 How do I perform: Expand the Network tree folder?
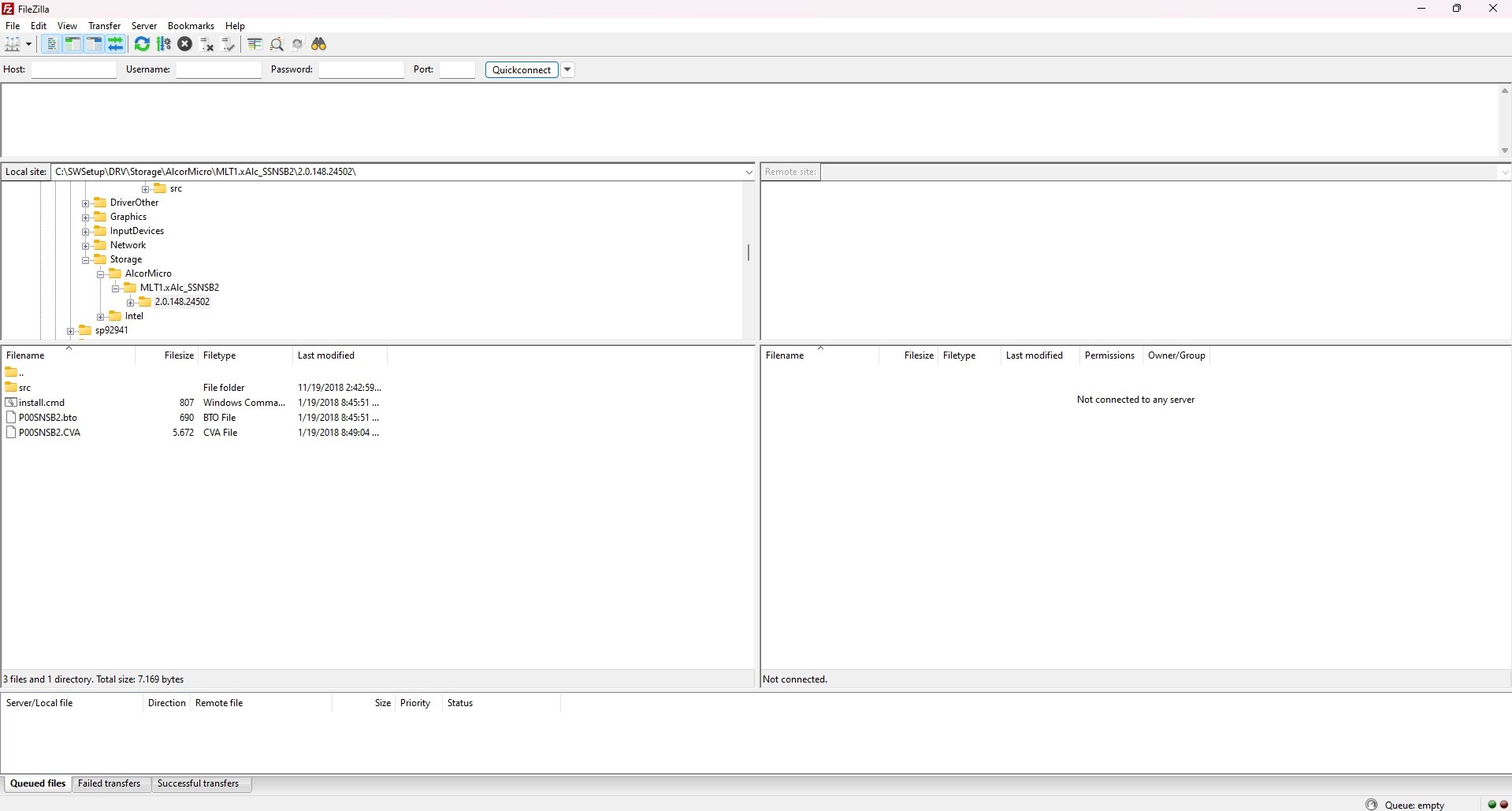click(x=86, y=246)
